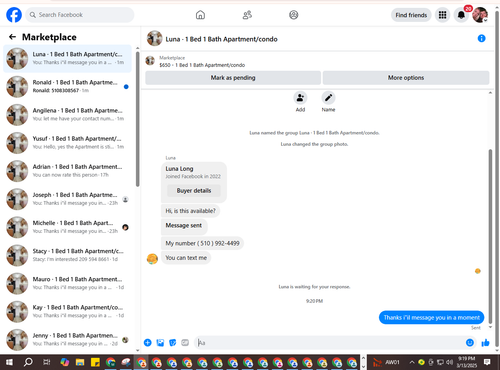500x370 pixels.
Task: Open the Friends icon in top navigation
Action: pos(247,15)
